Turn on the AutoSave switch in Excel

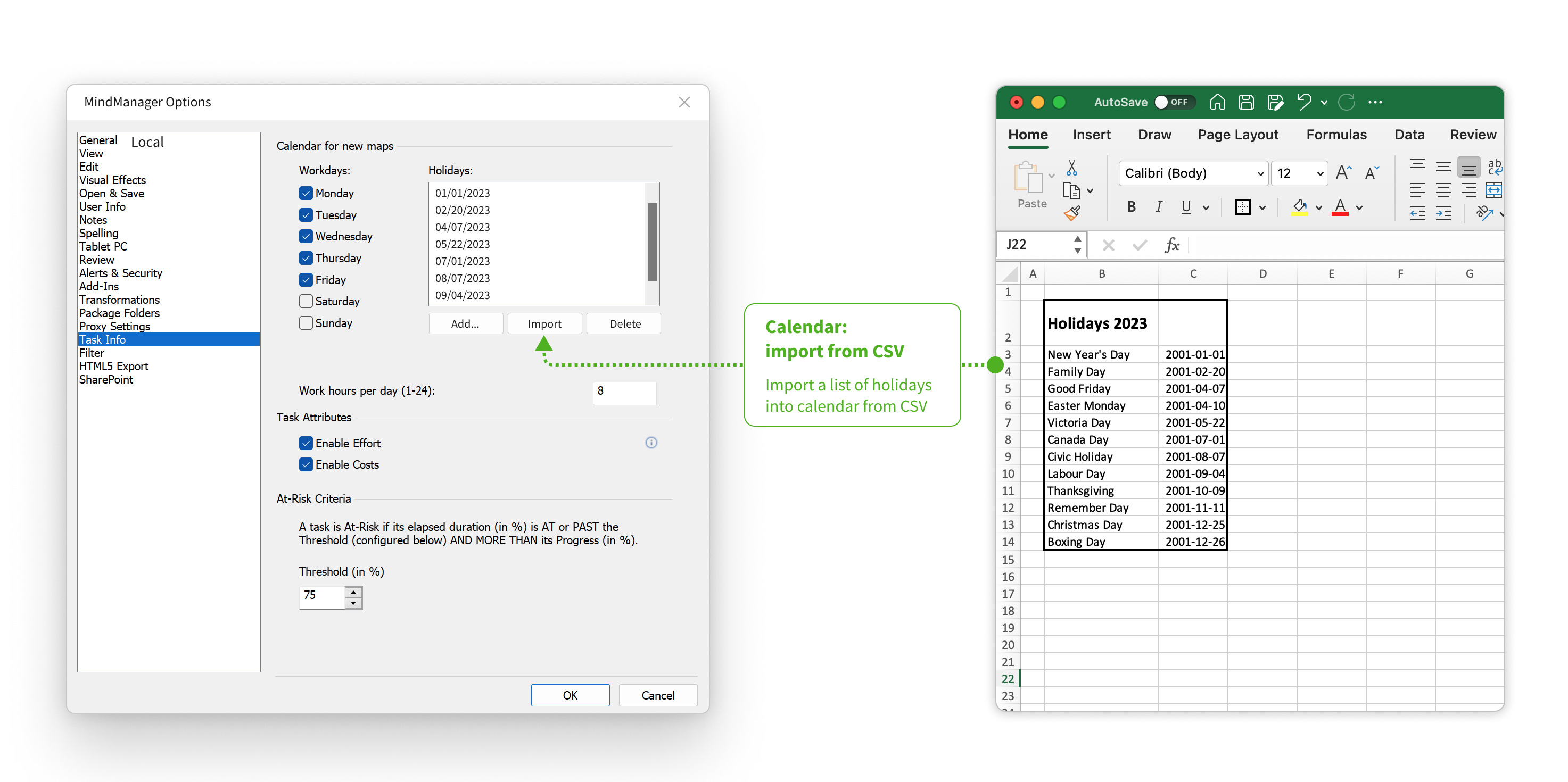click(x=1174, y=102)
